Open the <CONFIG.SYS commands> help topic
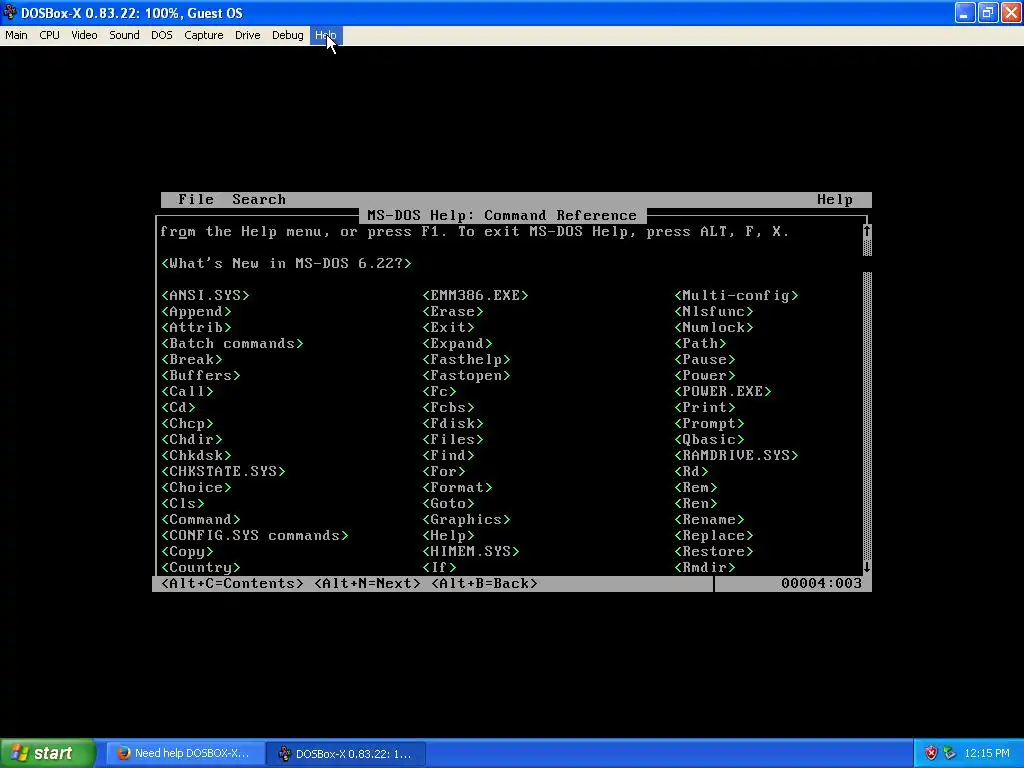This screenshot has height=768, width=1024. click(254, 536)
